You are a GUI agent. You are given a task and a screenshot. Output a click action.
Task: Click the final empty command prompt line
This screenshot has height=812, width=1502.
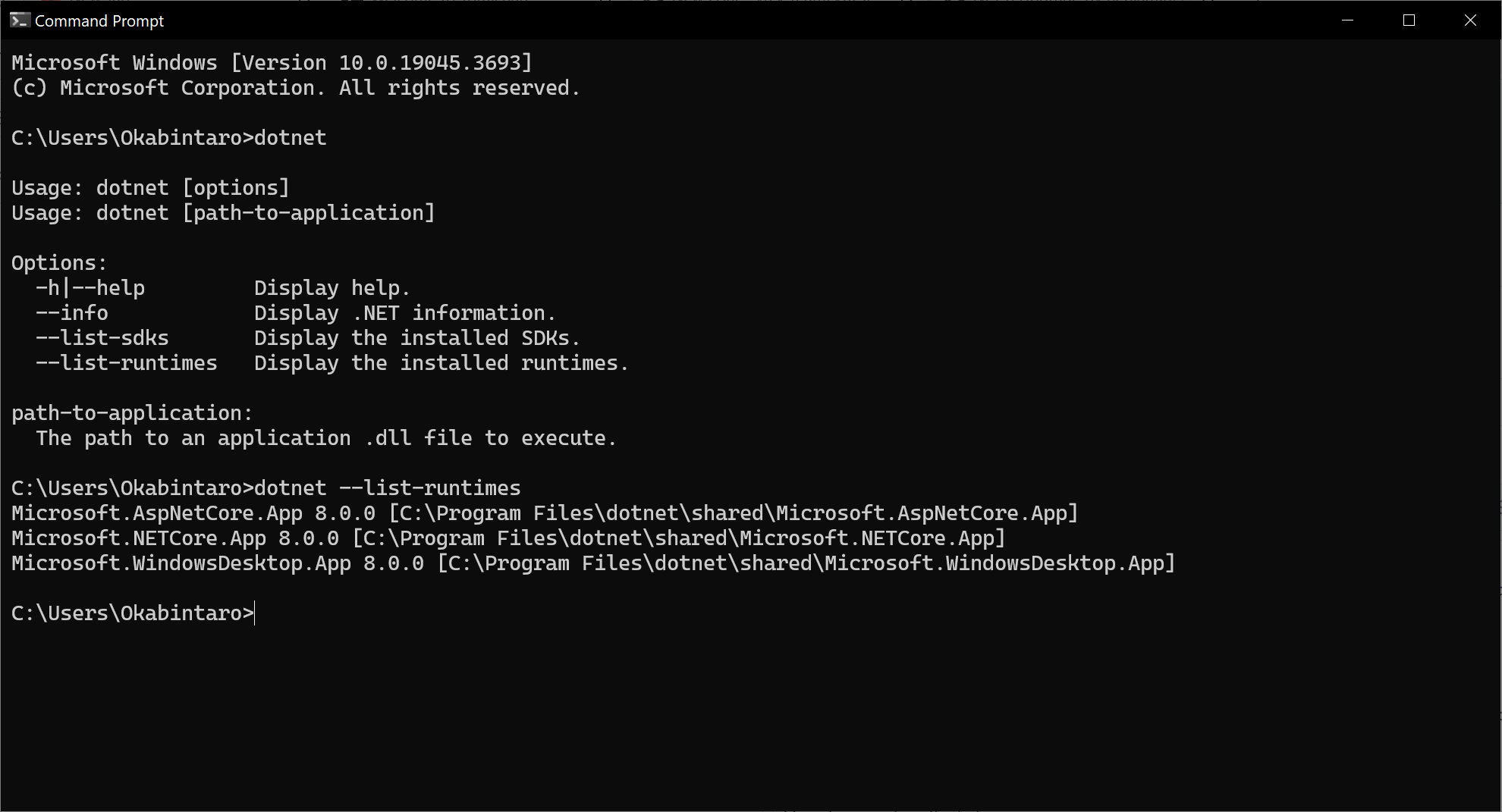pos(131,613)
